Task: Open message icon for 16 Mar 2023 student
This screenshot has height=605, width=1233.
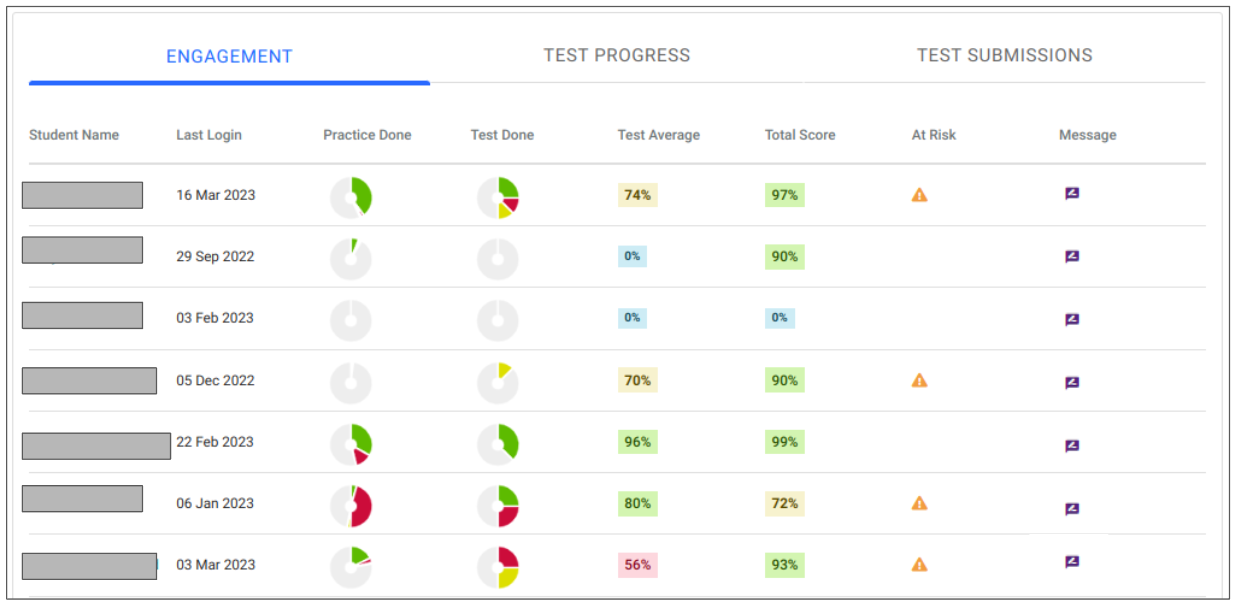Action: [1072, 194]
